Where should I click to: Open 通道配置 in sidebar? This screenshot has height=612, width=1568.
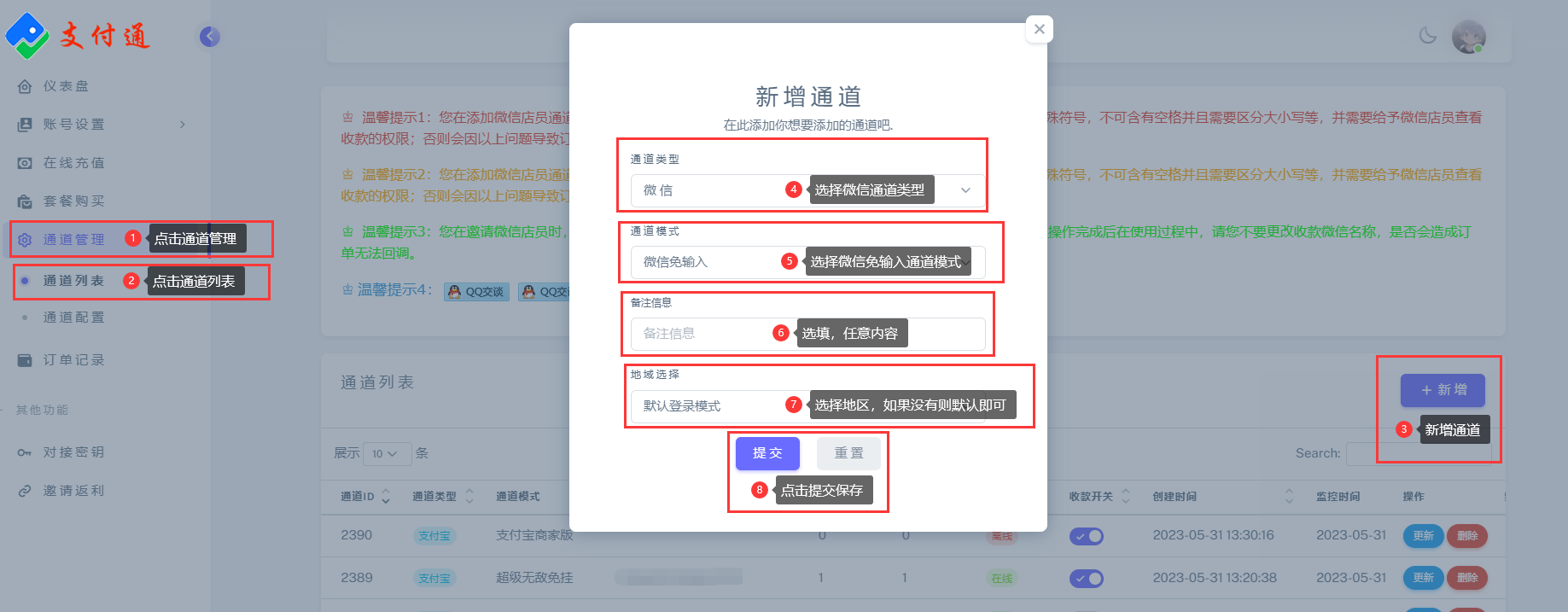[73, 318]
